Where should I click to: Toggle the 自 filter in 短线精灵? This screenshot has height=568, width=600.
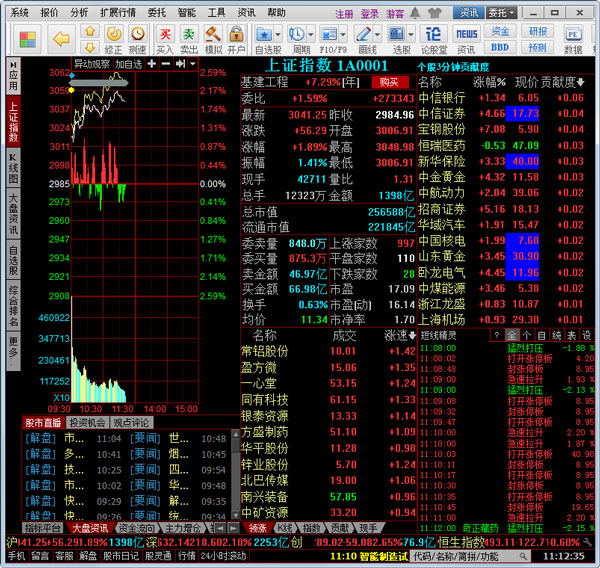point(541,336)
